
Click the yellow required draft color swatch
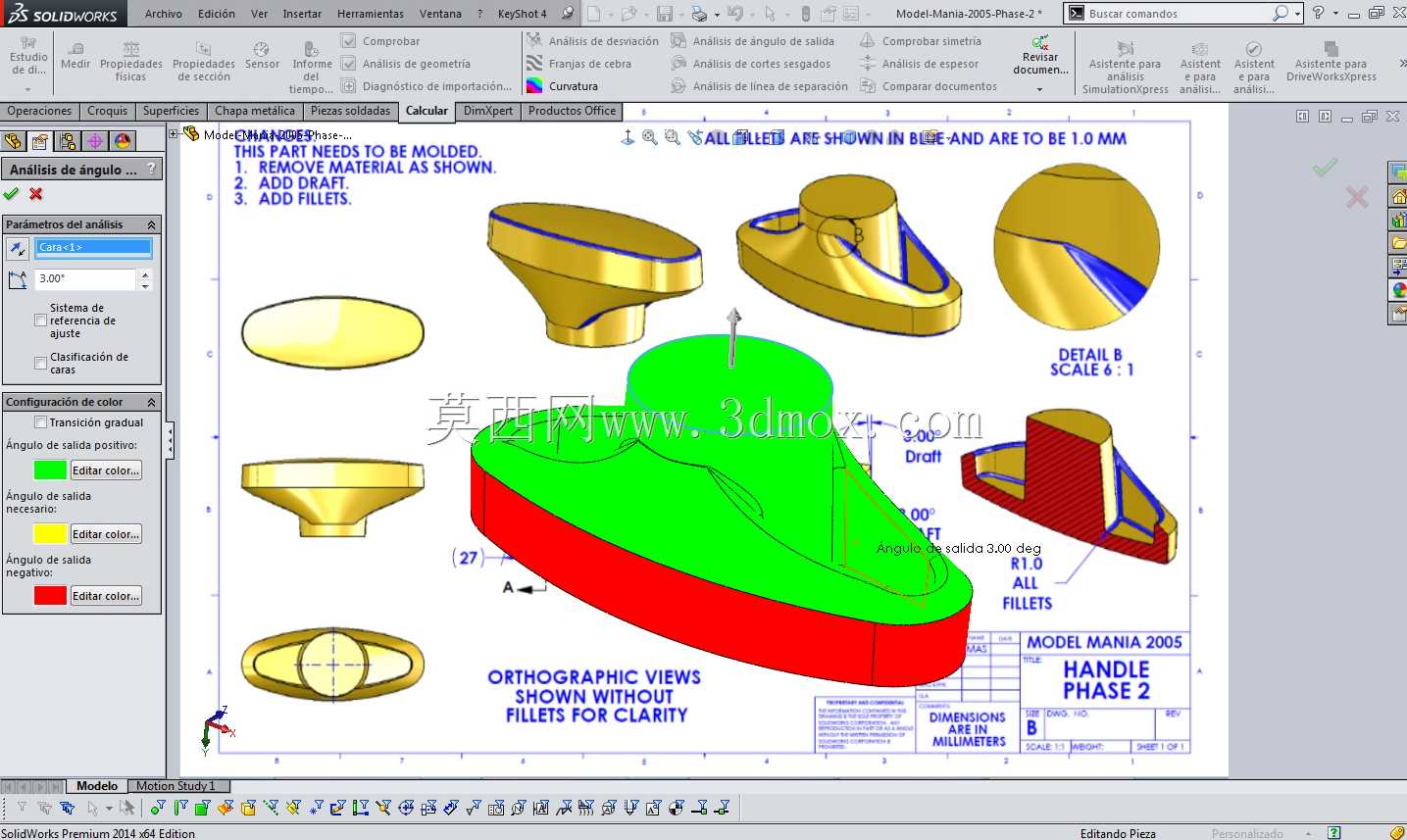[50, 534]
